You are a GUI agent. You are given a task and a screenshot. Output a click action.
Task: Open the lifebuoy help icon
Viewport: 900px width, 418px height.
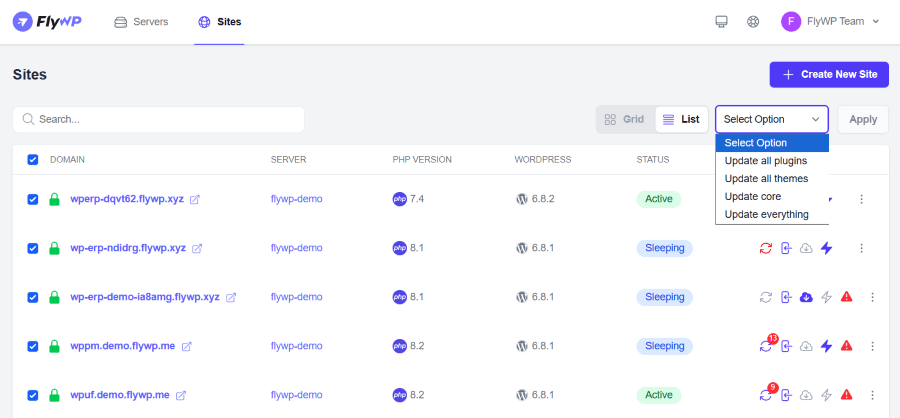tap(753, 22)
